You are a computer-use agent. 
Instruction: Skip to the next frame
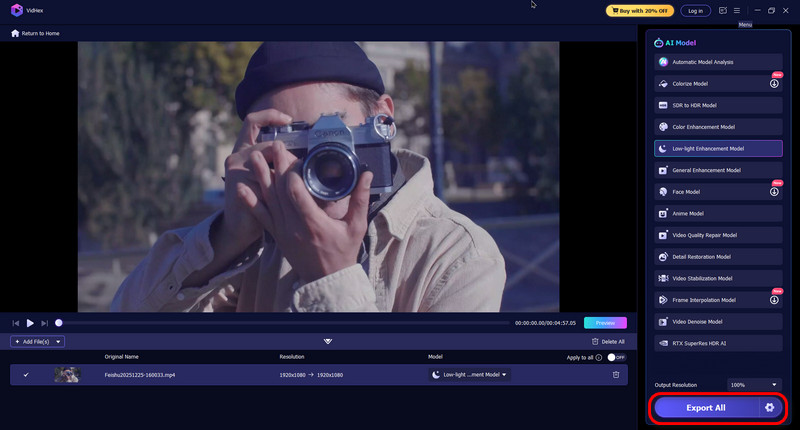coord(45,323)
